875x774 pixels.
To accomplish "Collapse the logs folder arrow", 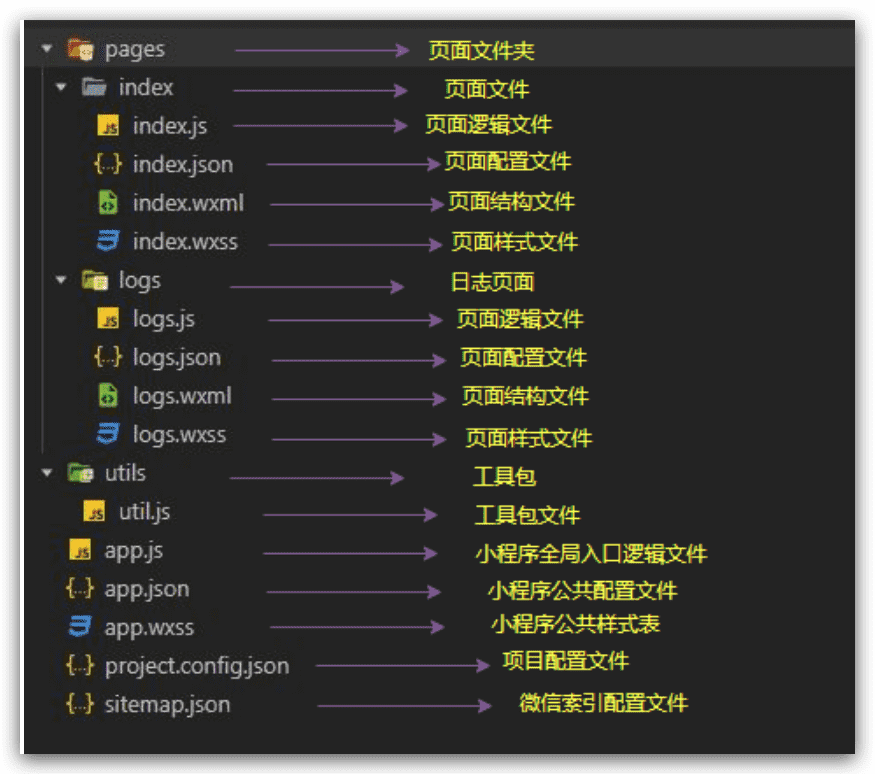I will point(61,281).
